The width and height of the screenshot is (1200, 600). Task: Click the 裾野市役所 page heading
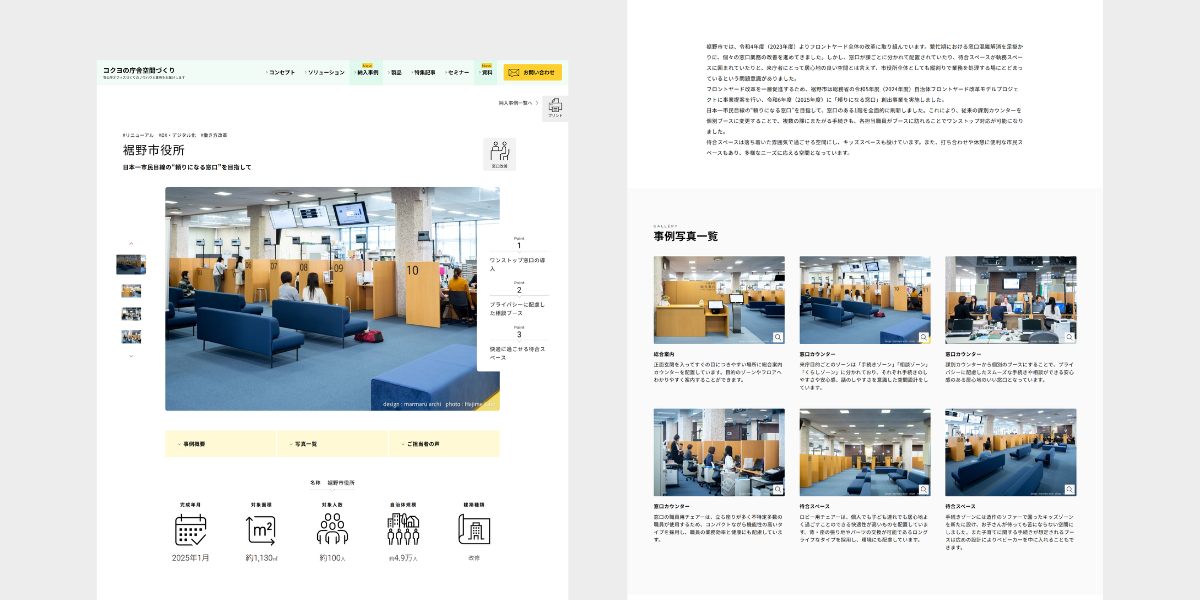click(x=154, y=150)
